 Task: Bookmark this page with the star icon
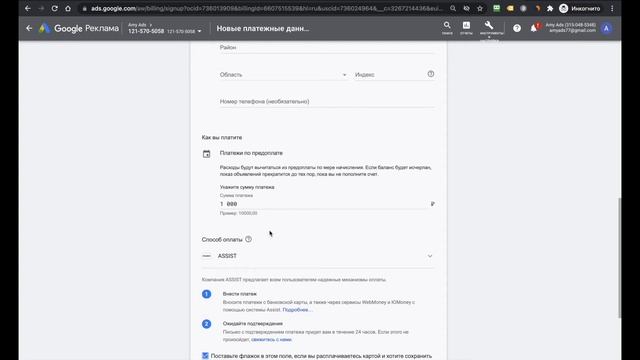click(x=480, y=8)
